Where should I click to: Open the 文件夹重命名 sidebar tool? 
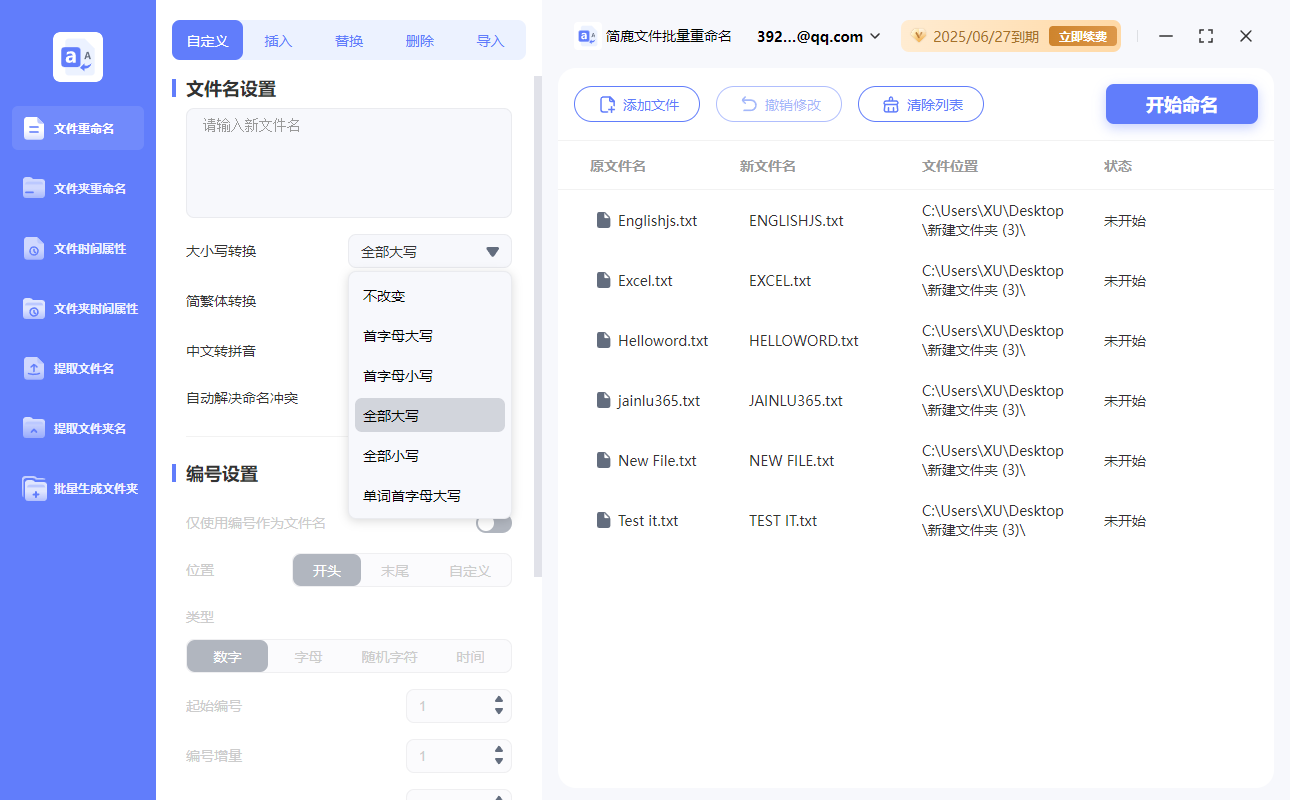click(x=77, y=188)
